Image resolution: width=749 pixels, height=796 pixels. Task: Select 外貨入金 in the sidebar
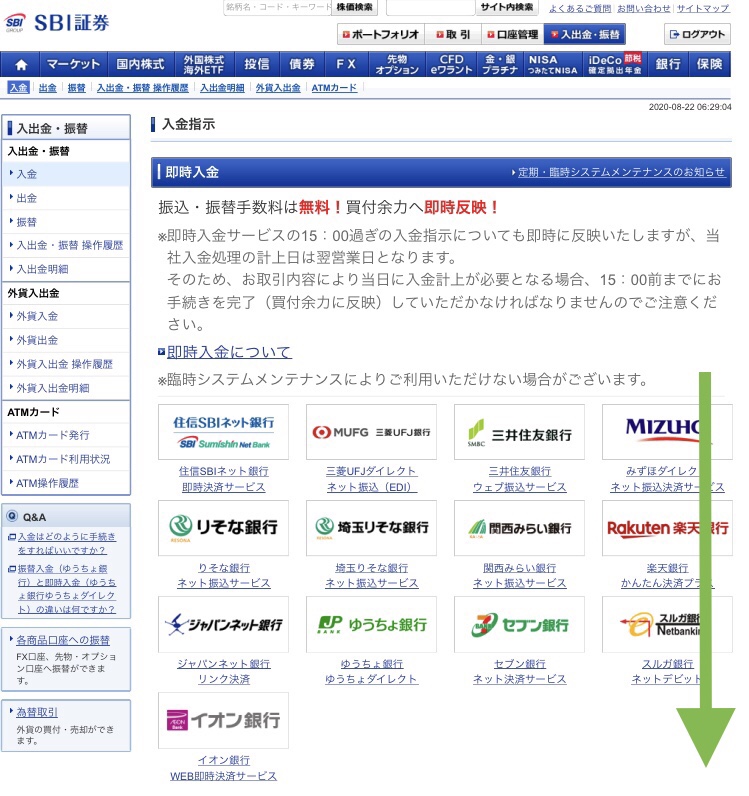pyautogui.click(x=66, y=316)
